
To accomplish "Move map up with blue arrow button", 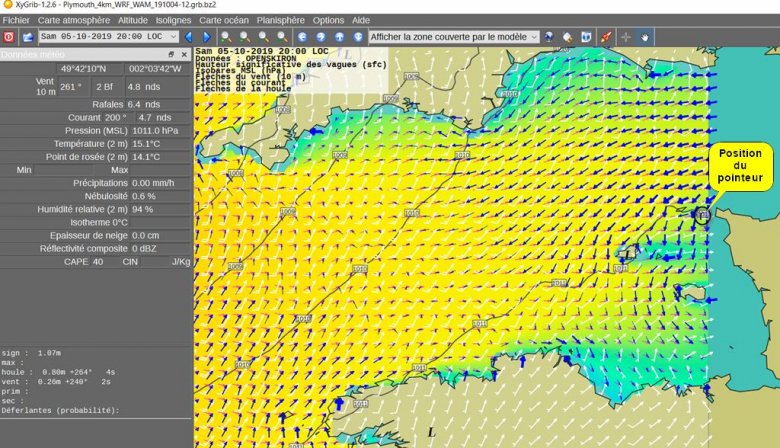I will click(339, 37).
